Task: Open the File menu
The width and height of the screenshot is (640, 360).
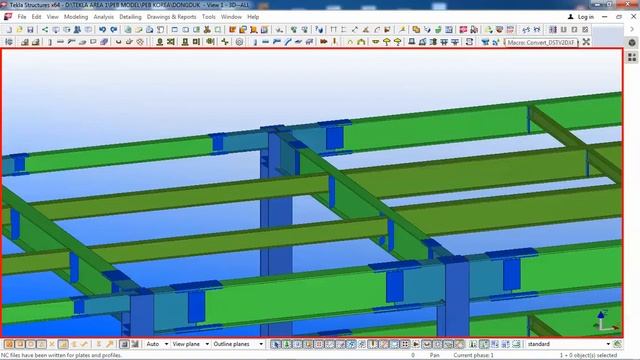Action: 22,17
